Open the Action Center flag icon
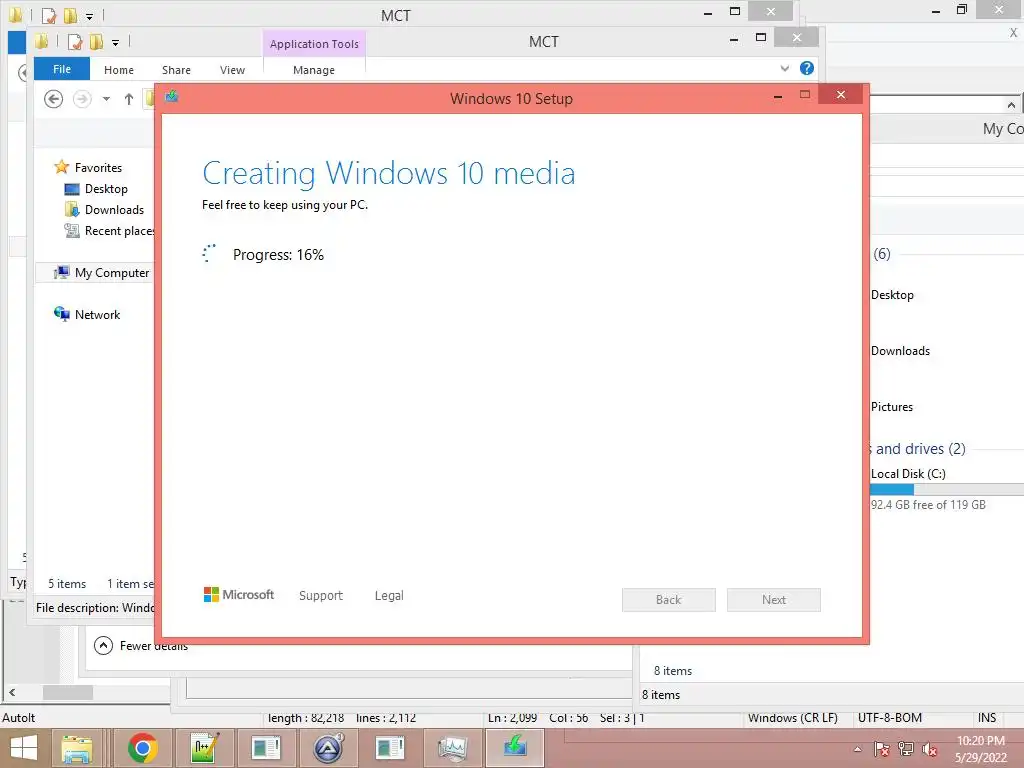The image size is (1024, 768). [x=882, y=749]
